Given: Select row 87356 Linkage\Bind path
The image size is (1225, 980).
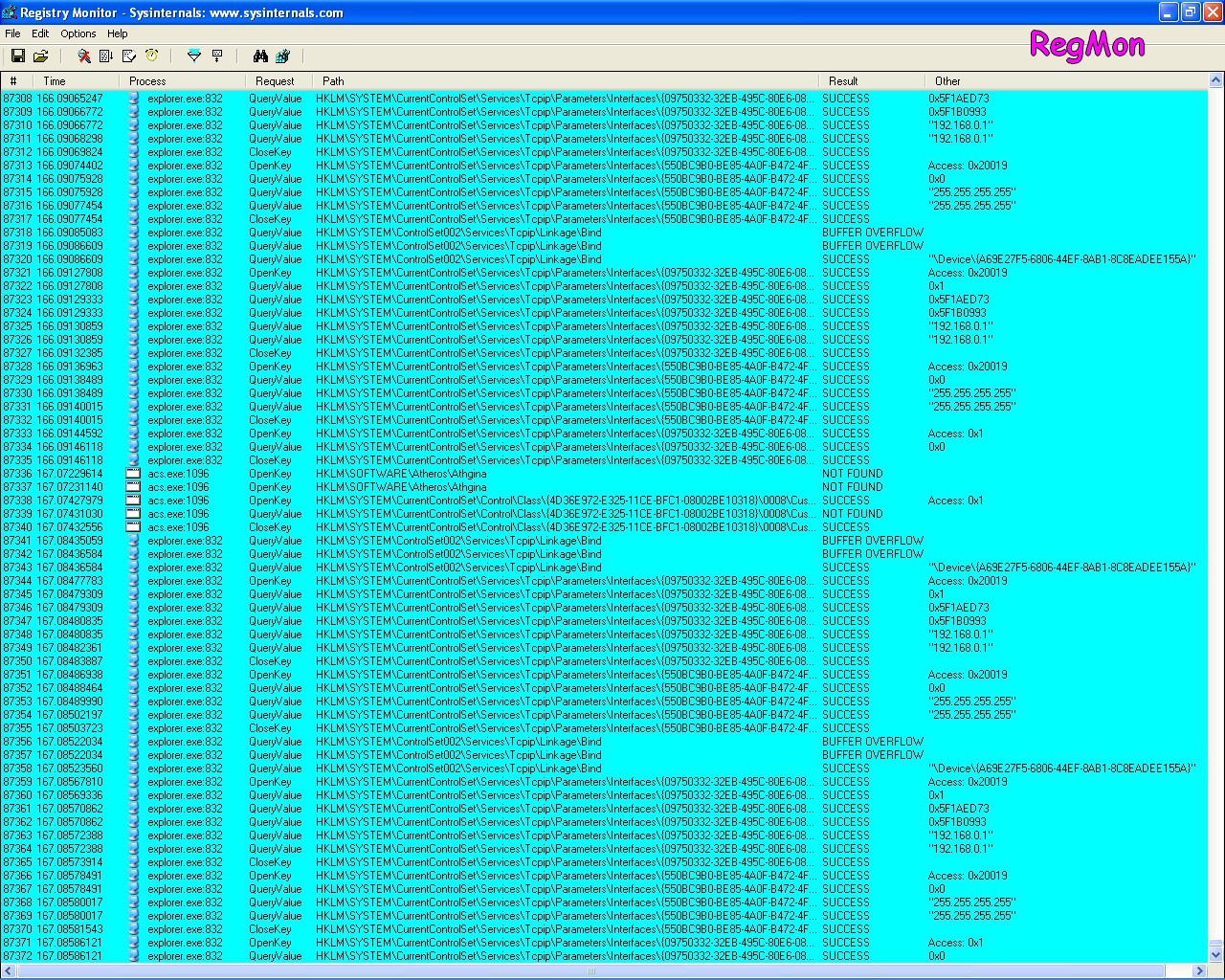Looking at the screenshot, I should coord(458,742).
